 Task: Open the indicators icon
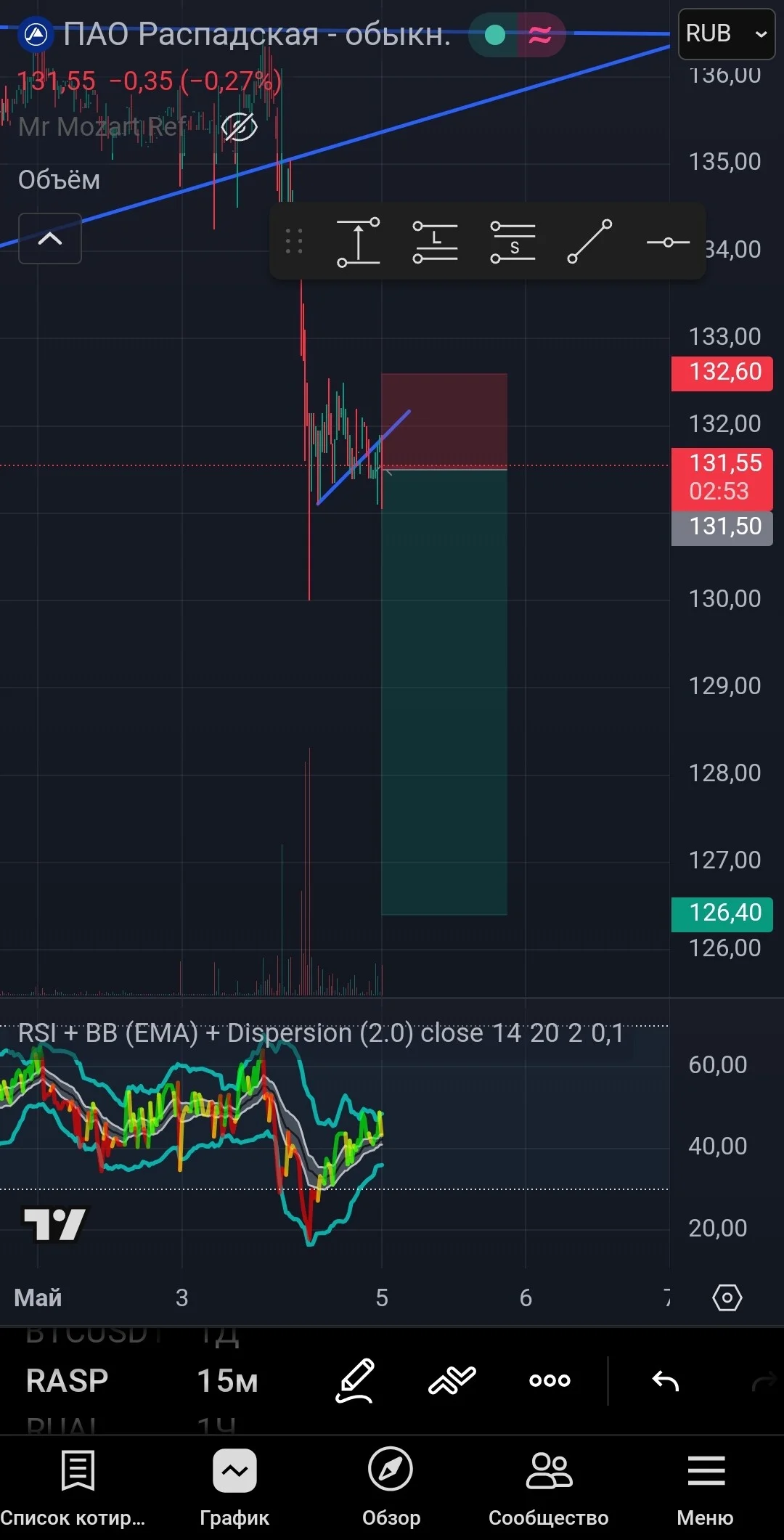click(452, 1380)
